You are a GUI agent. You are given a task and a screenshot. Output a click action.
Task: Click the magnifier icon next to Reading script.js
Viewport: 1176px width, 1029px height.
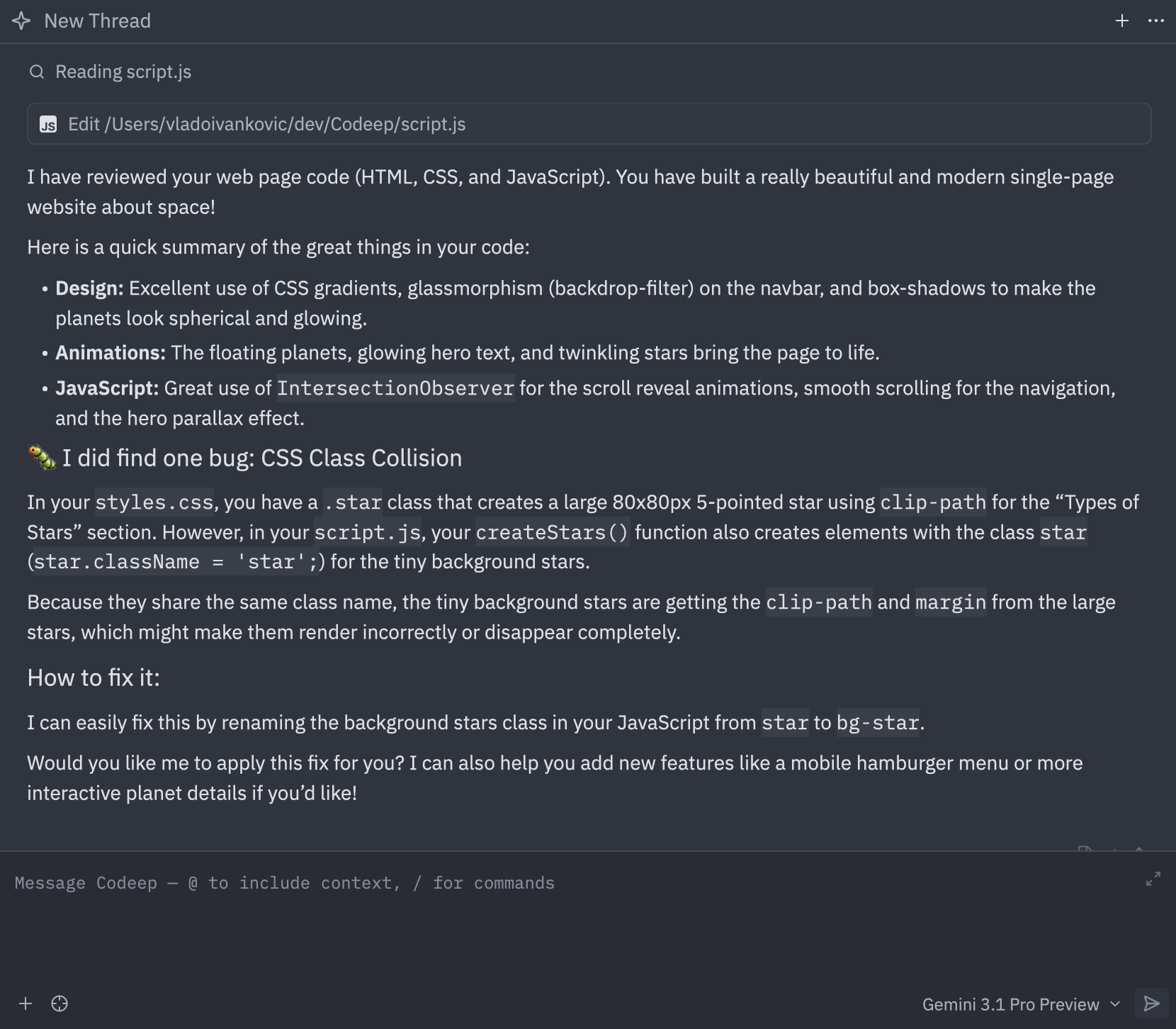(37, 71)
